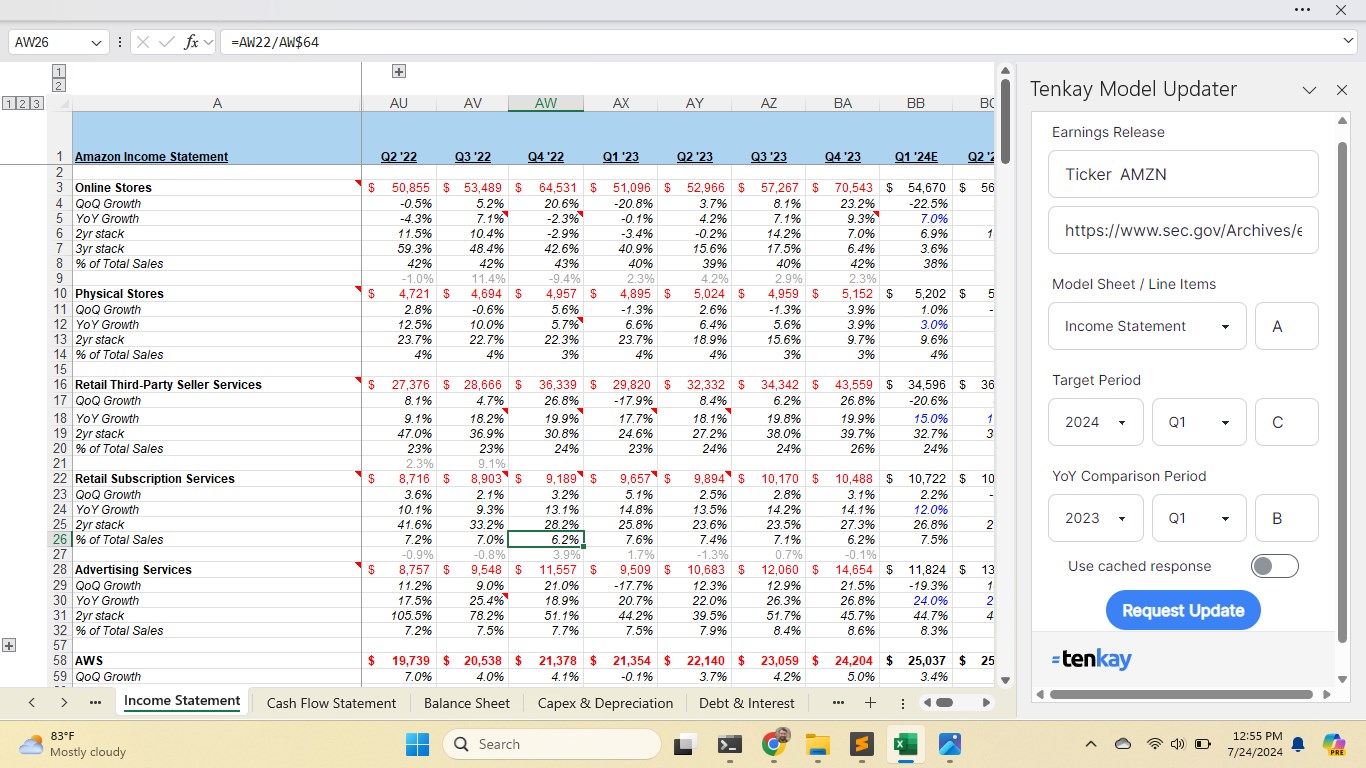1366x768 pixels.
Task: Open the Target Period quarter dropdown
Action: [x=1199, y=422]
